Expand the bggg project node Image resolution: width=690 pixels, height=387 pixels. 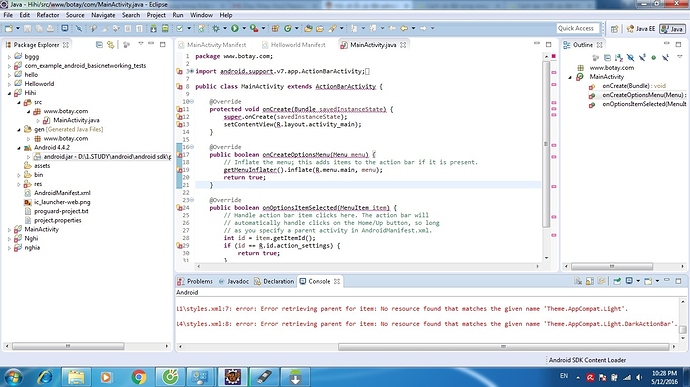(x=9, y=57)
